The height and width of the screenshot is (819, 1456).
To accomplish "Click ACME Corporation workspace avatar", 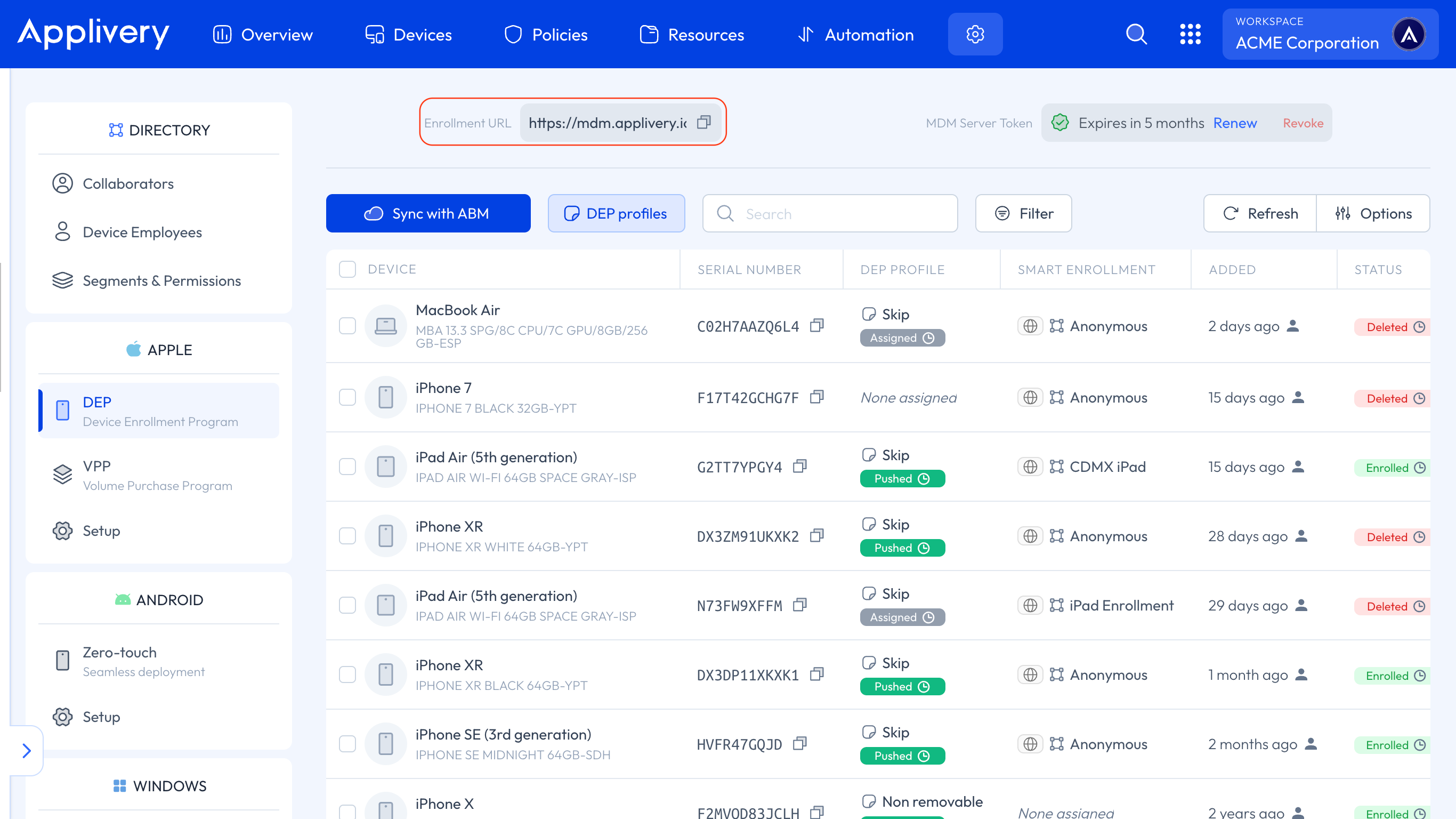I will point(1409,35).
